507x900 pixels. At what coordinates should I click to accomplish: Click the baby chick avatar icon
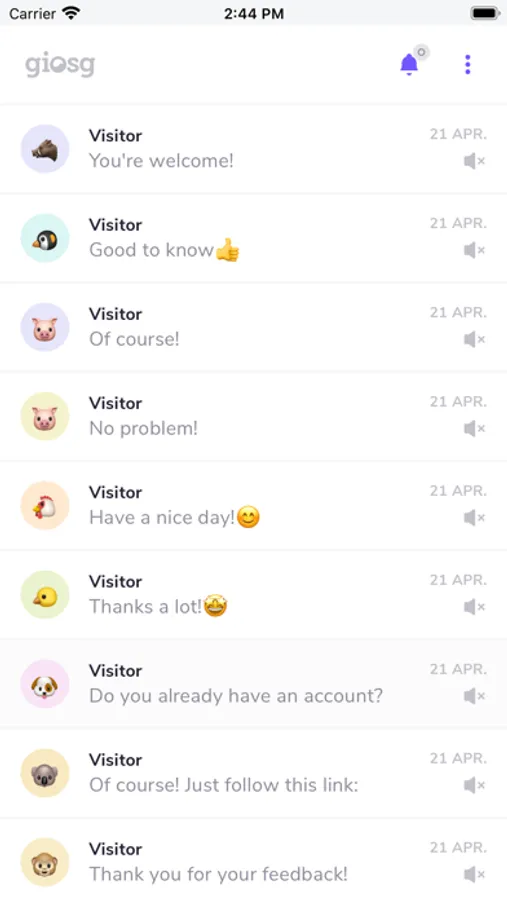tap(45, 595)
